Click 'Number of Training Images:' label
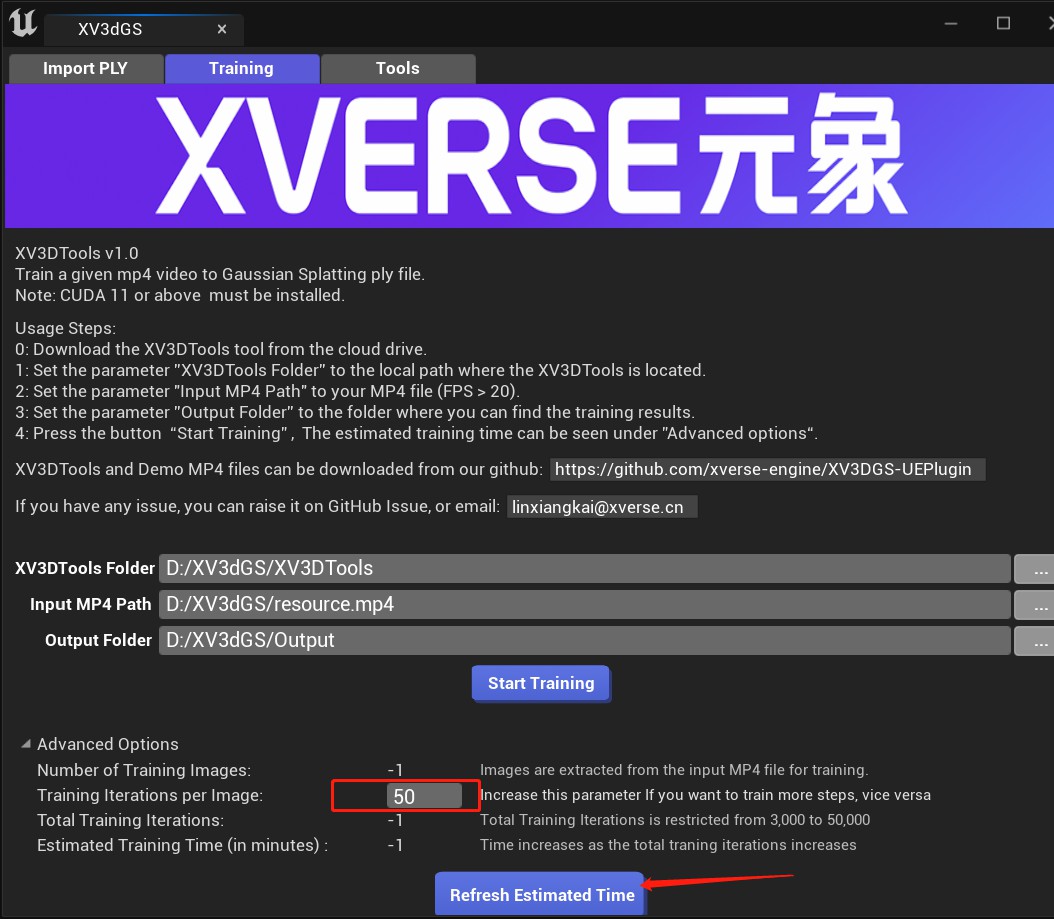The height and width of the screenshot is (919, 1054). click(144, 770)
